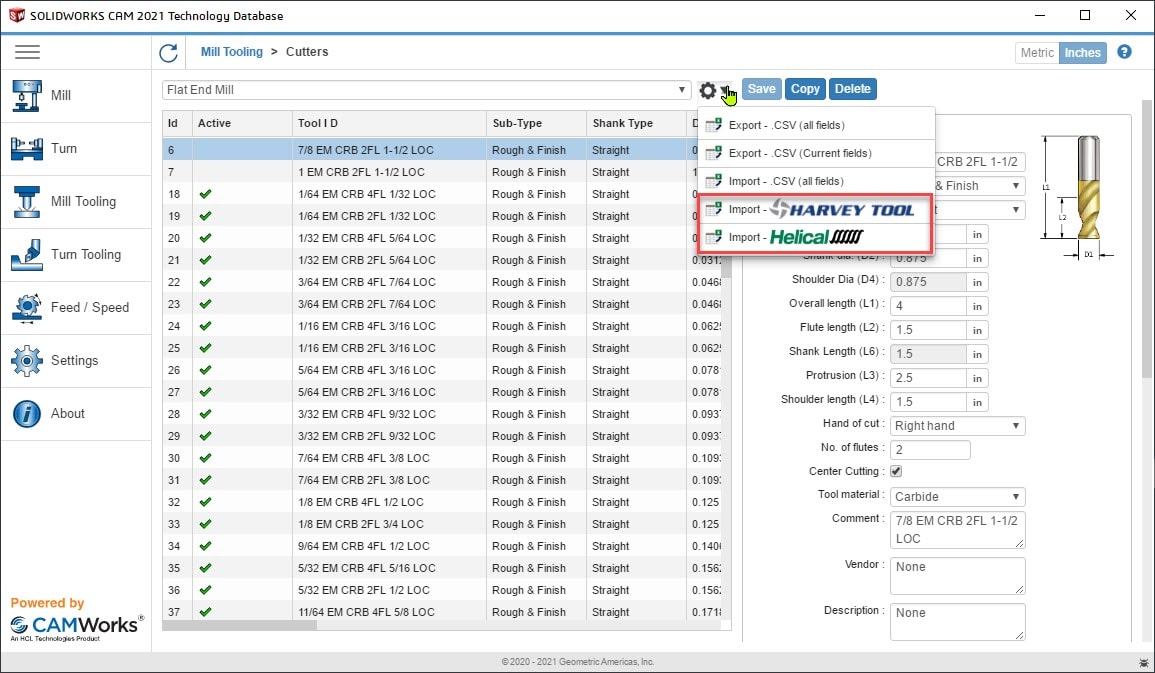Viewport: 1155px width, 673px height.
Task: Sort by the Sub-Type column header
Action: (536, 124)
